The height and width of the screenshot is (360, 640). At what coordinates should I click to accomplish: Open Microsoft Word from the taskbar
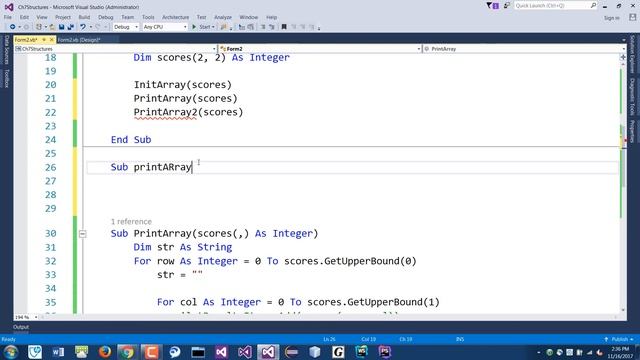58,352
